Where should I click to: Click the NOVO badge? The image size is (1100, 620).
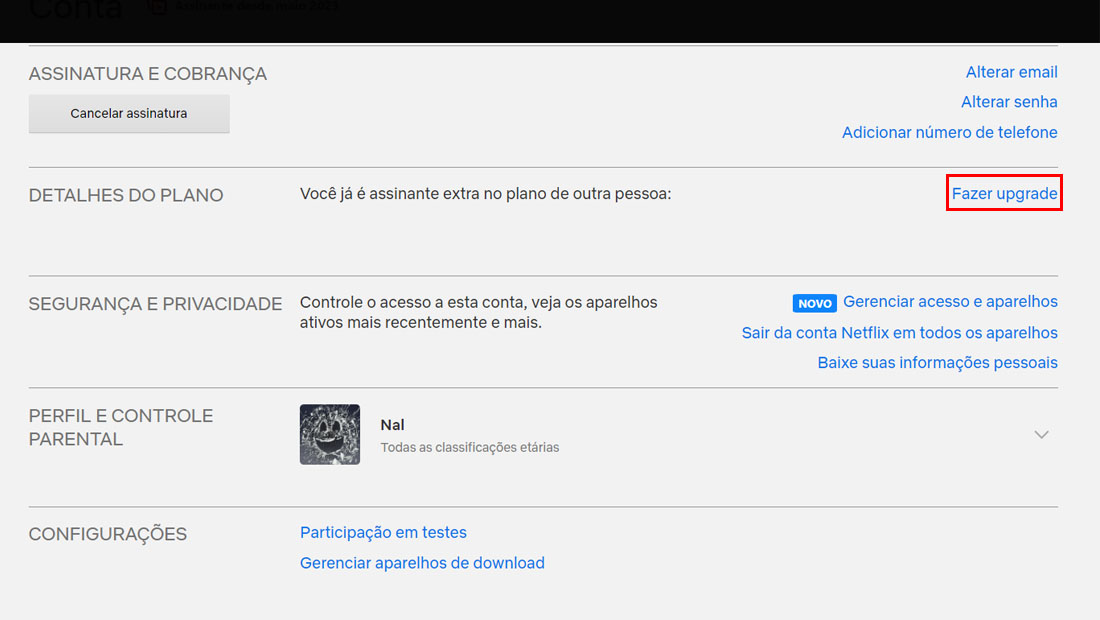[814, 303]
